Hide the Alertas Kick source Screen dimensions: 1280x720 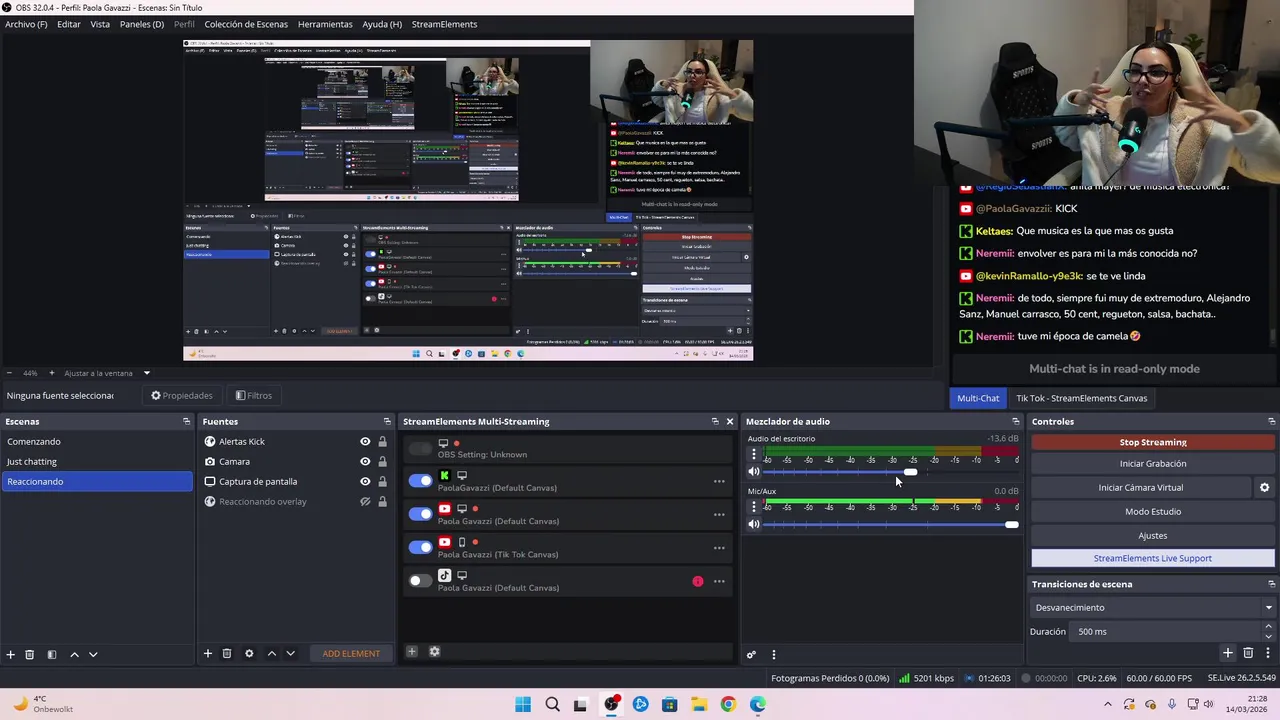[365, 441]
